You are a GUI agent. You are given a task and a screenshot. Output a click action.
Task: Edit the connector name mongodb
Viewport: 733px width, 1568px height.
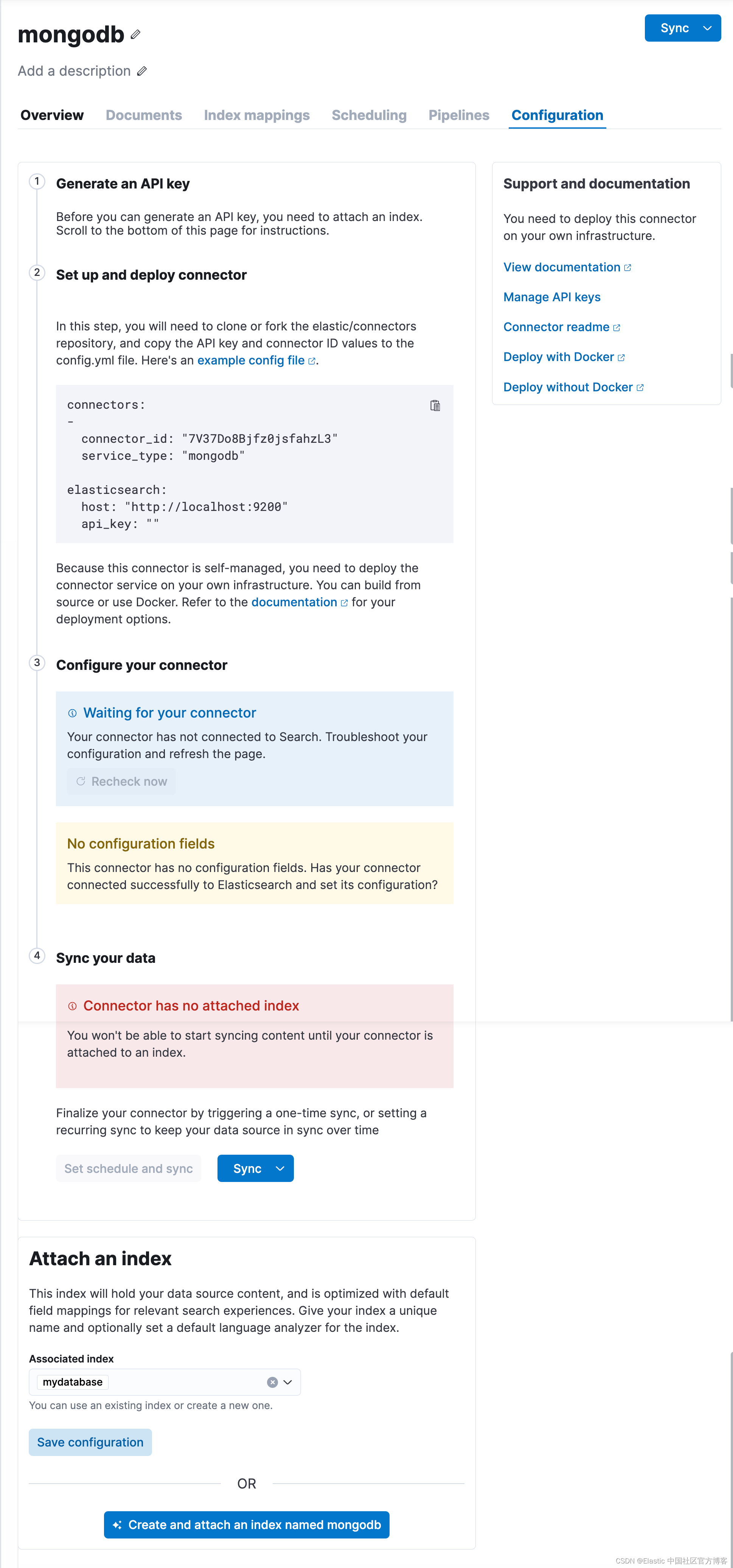click(135, 35)
